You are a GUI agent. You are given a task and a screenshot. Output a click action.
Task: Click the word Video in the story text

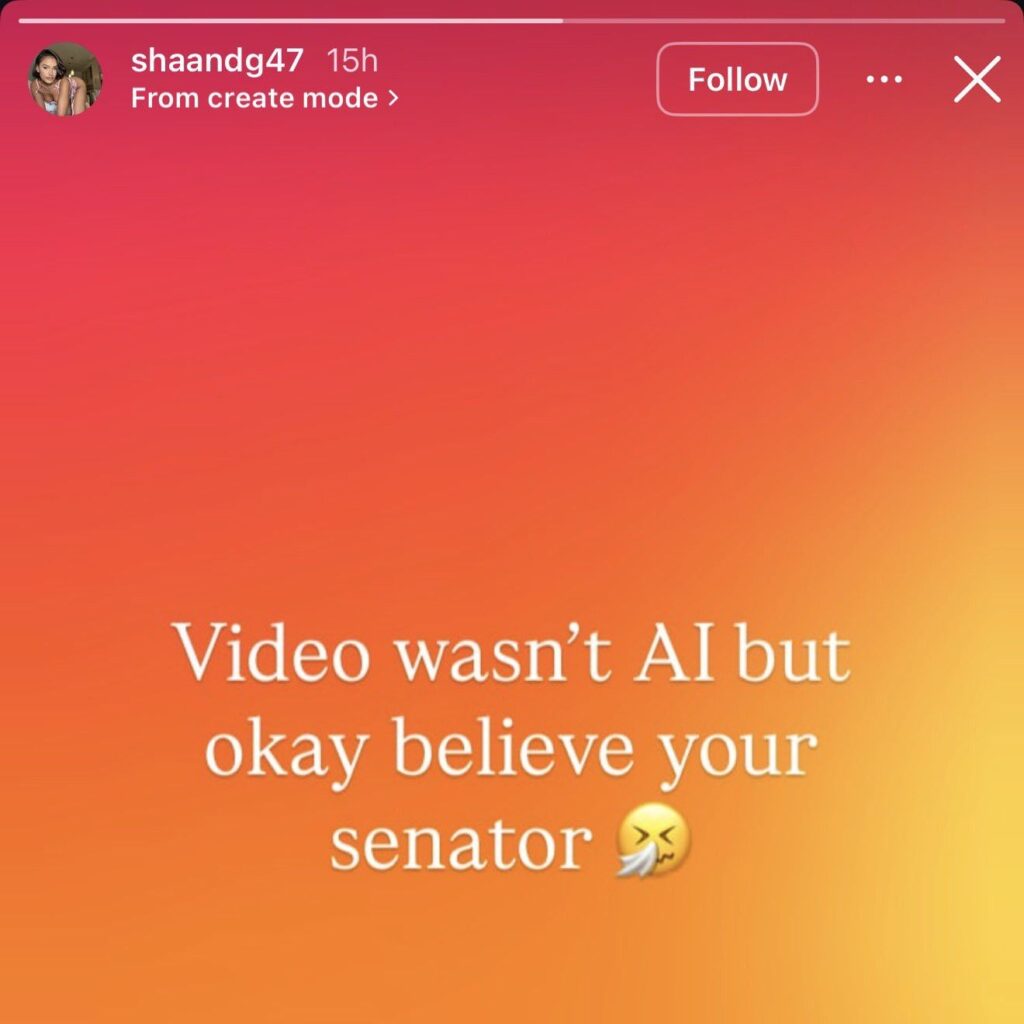click(x=271, y=653)
